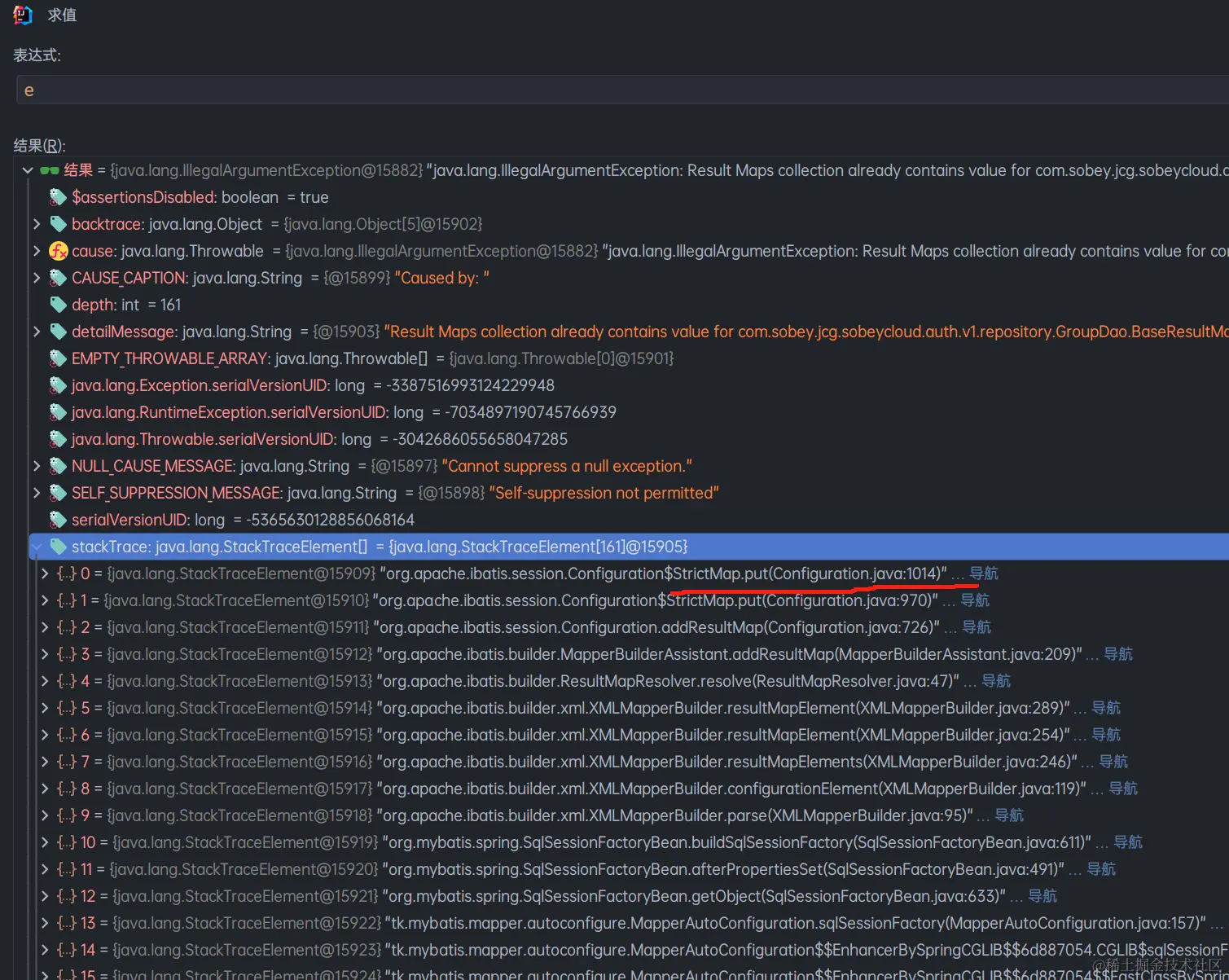
Task: Expand stack trace element 14
Action: (46, 950)
